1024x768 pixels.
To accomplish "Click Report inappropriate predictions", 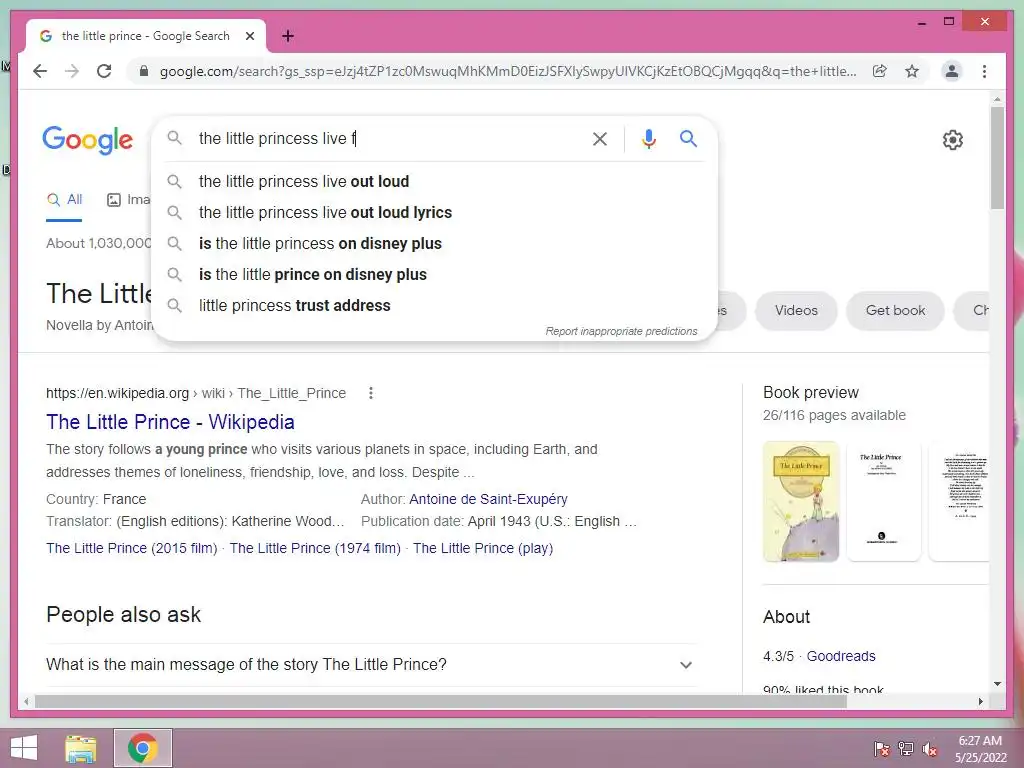I will (621, 331).
